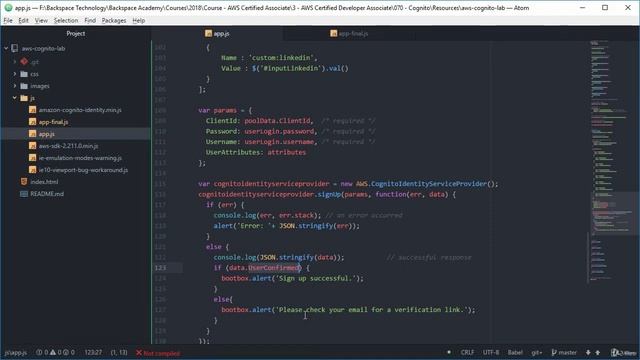Click the linter warning triangle icon

pyautogui.click(x=53, y=352)
